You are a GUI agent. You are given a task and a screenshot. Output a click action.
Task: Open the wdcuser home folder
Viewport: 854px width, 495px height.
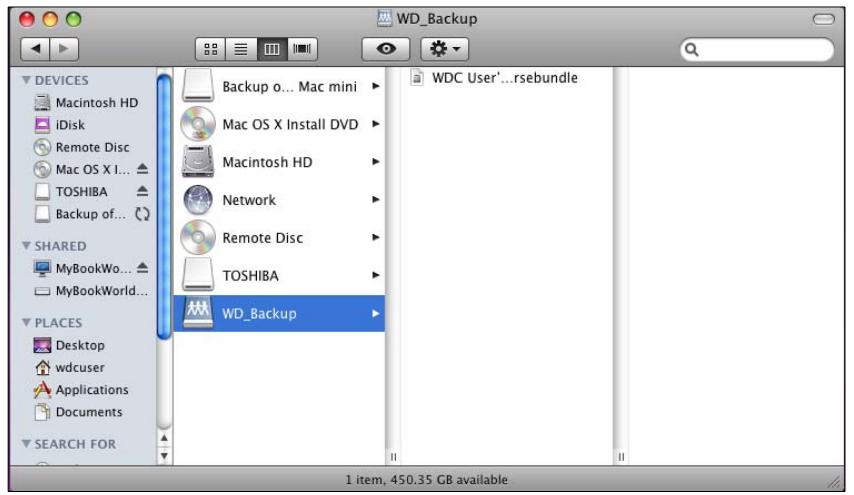[x=69, y=368]
